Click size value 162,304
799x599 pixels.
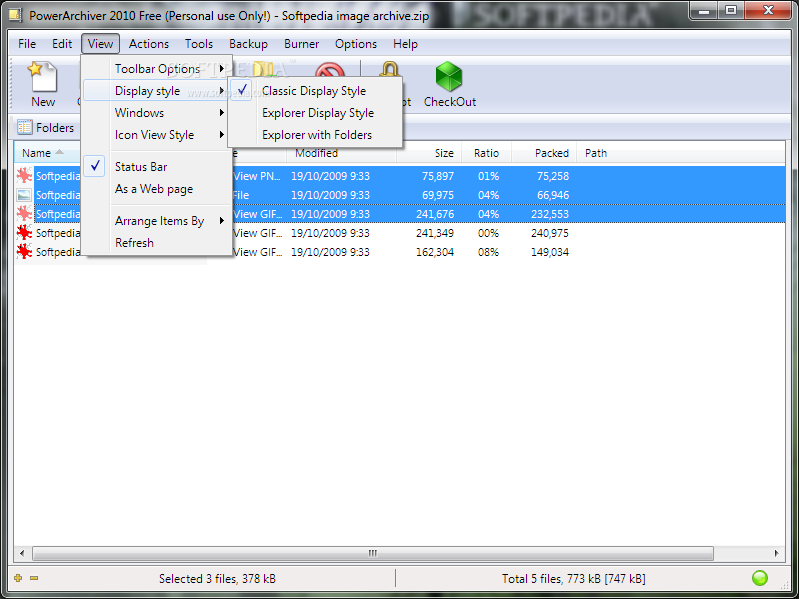pyautogui.click(x=435, y=252)
